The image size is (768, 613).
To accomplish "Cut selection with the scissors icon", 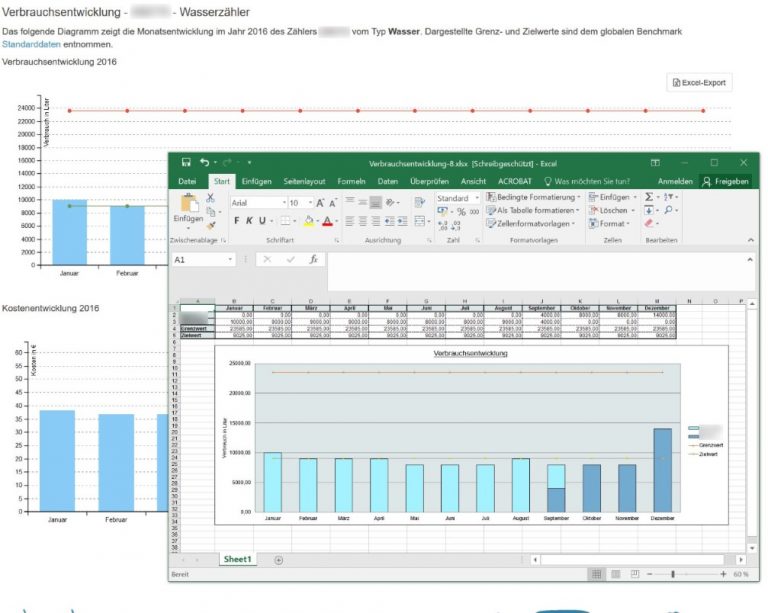I will point(210,198).
